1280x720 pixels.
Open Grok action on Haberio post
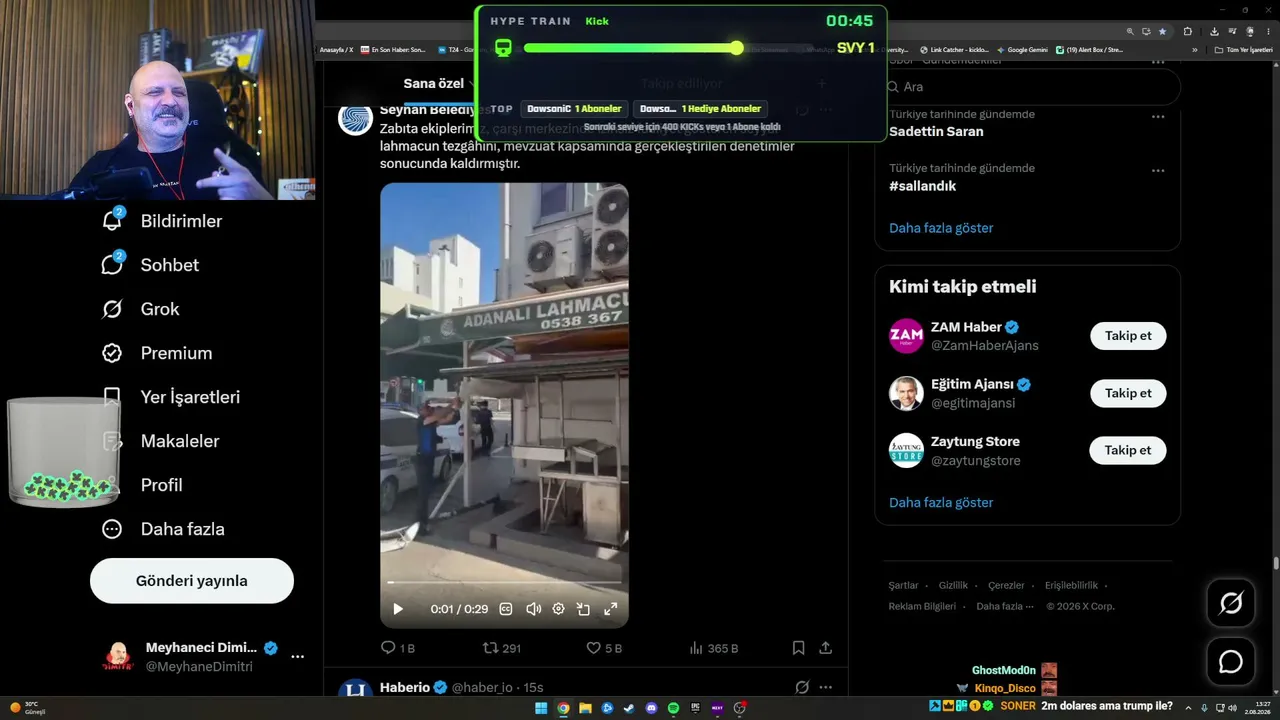[801, 687]
